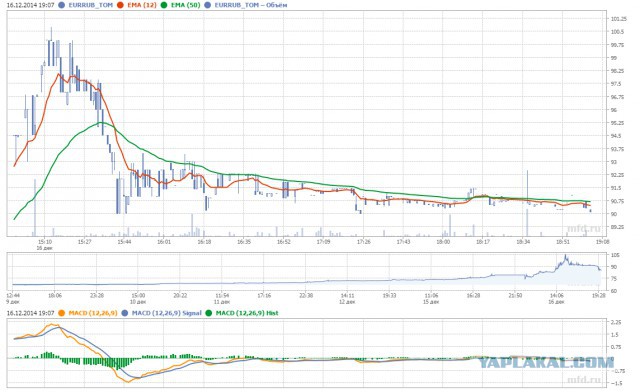Screen dimensions: 640x392
Task: Toggle the EMA (50) legend label
Action: pyautogui.click(x=186, y=5)
